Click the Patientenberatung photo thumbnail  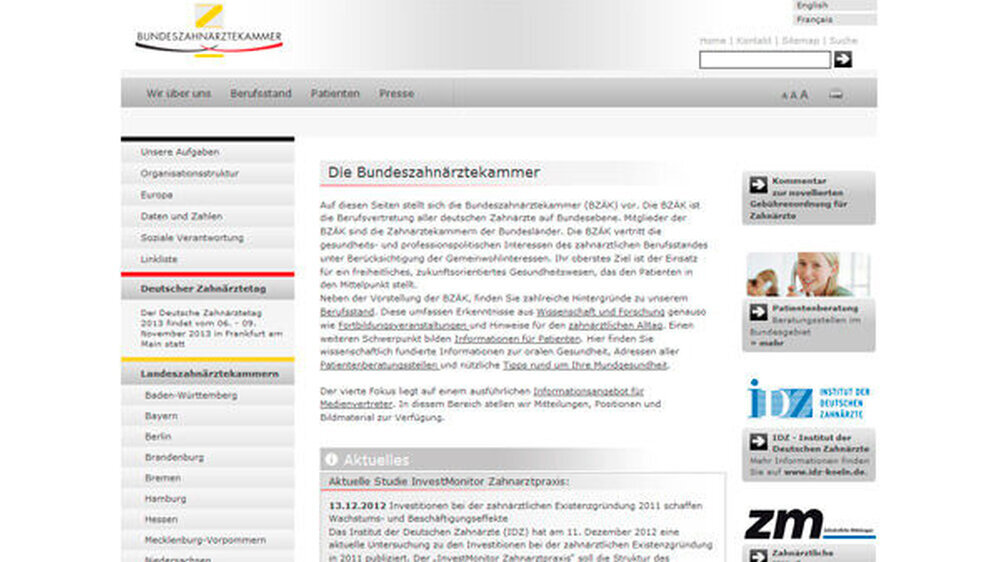click(x=808, y=274)
